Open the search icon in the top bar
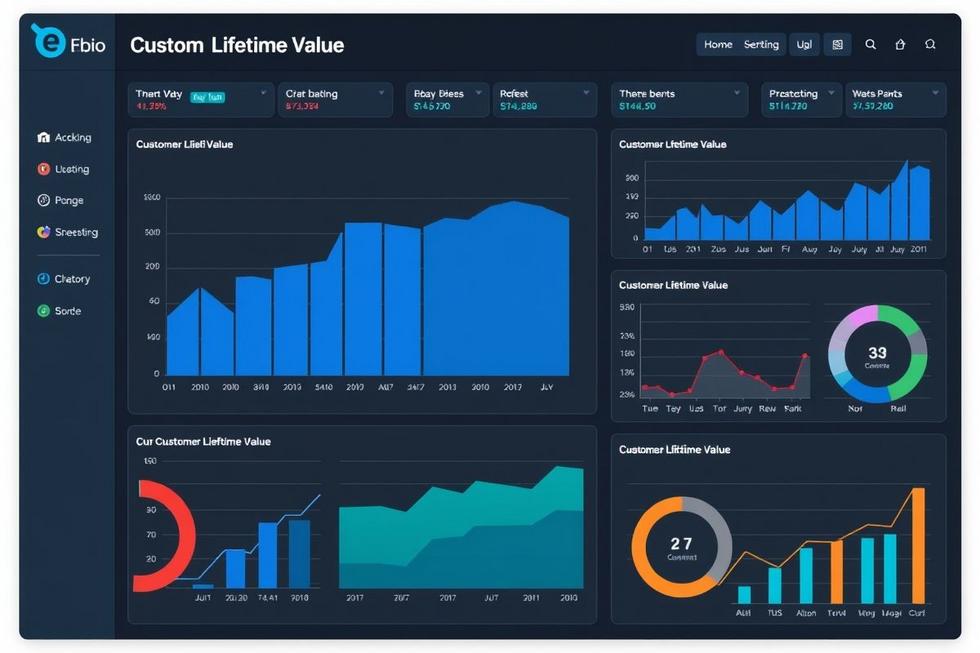This screenshot has width=980, height=653. tap(870, 43)
